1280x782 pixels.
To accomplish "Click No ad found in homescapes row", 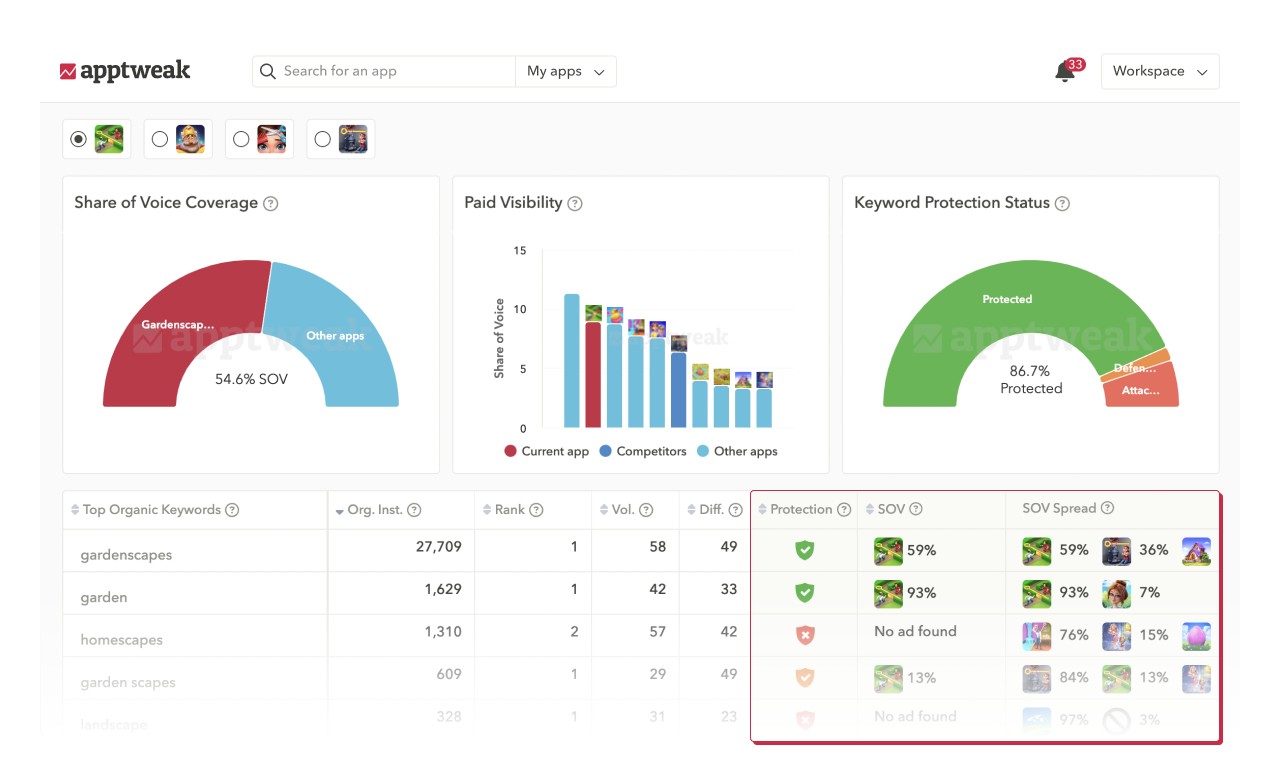I will point(915,632).
